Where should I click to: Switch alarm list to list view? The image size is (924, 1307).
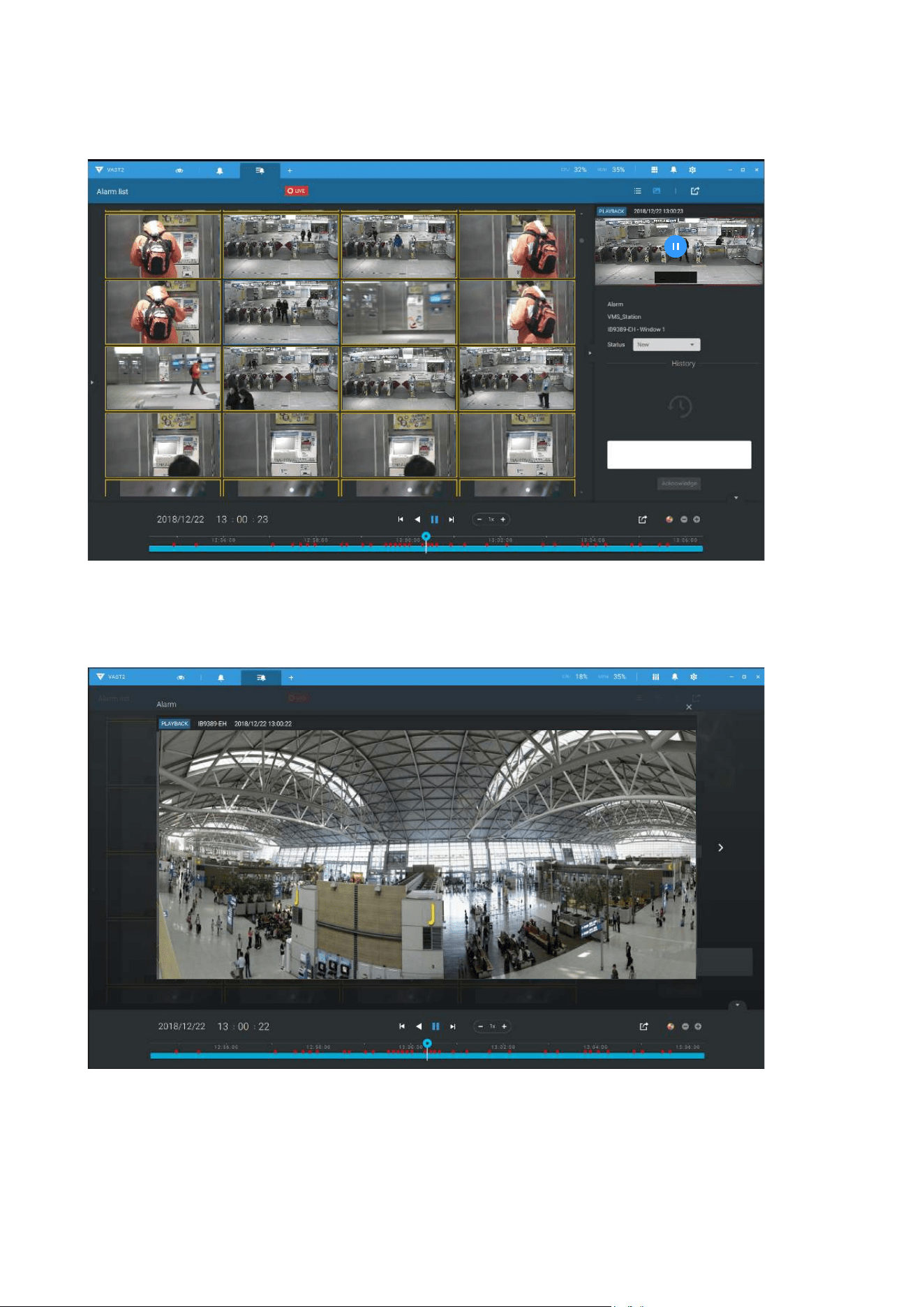click(x=637, y=191)
